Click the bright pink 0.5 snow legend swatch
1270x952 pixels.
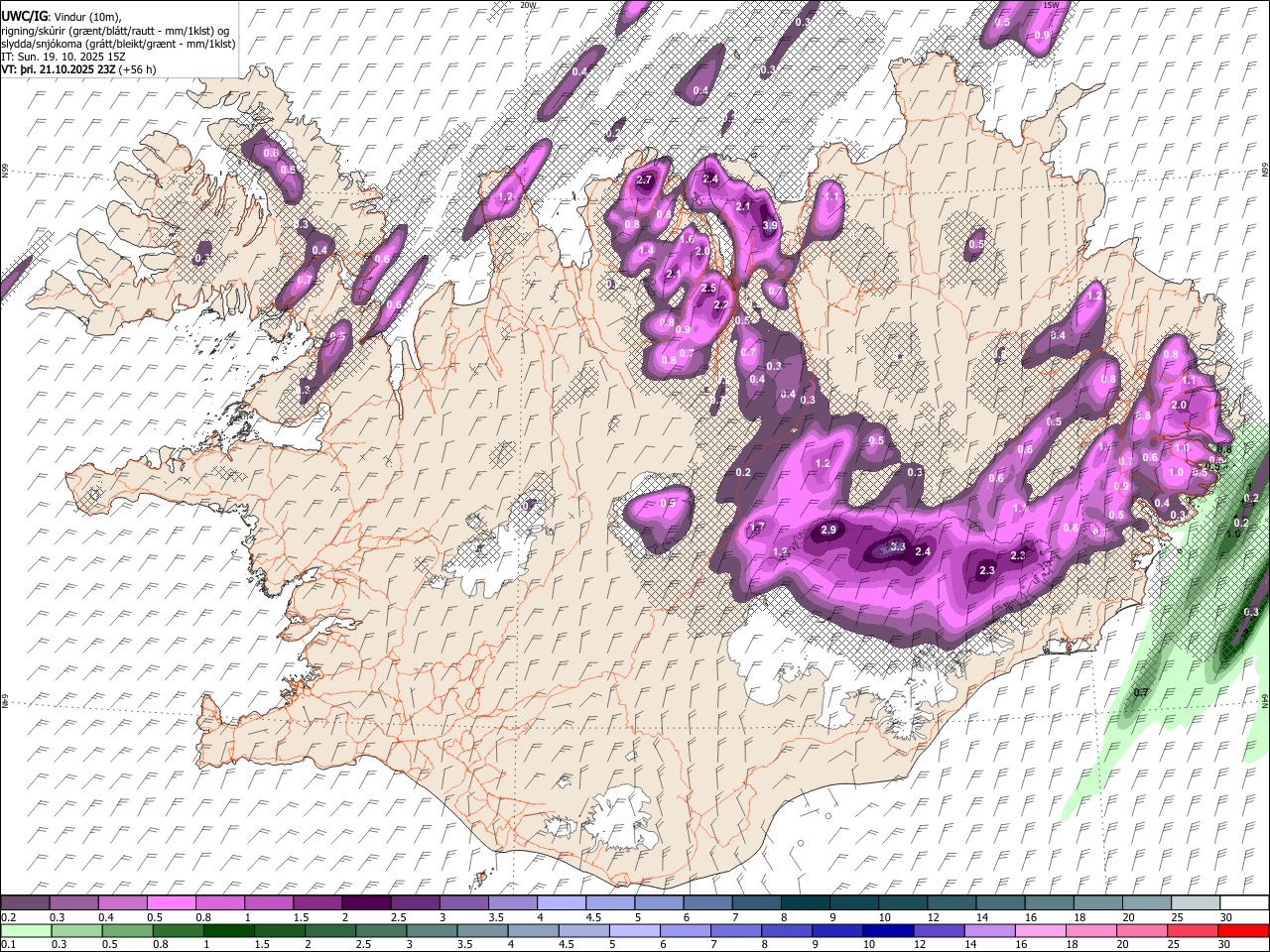click(x=172, y=903)
